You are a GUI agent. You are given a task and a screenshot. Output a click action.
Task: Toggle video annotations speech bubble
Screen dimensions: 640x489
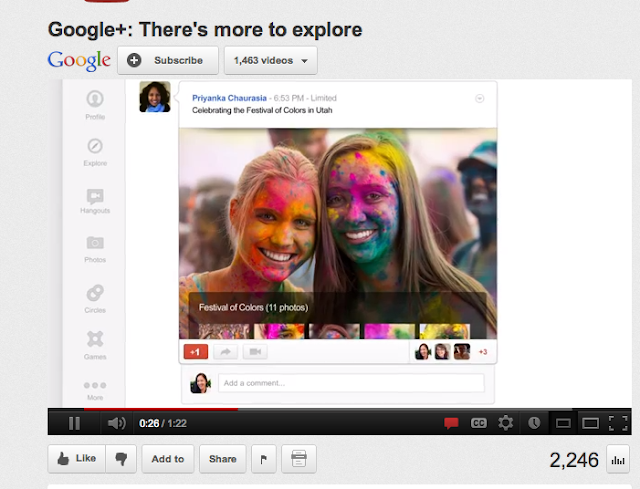click(451, 423)
